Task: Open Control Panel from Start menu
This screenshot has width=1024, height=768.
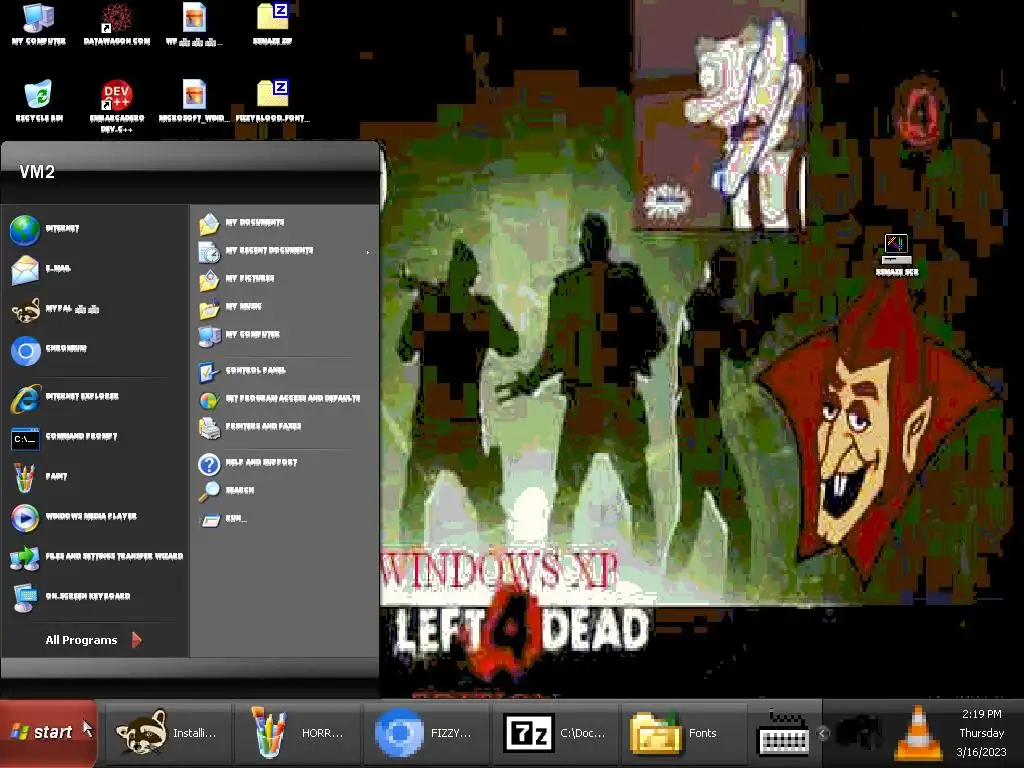Action: (284, 370)
